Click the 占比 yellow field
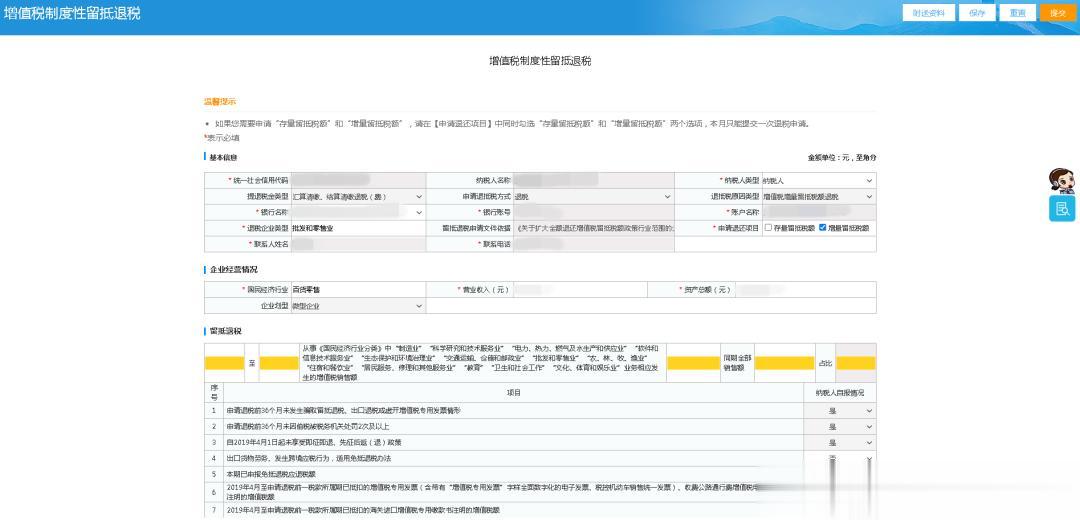 click(x=855, y=363)
